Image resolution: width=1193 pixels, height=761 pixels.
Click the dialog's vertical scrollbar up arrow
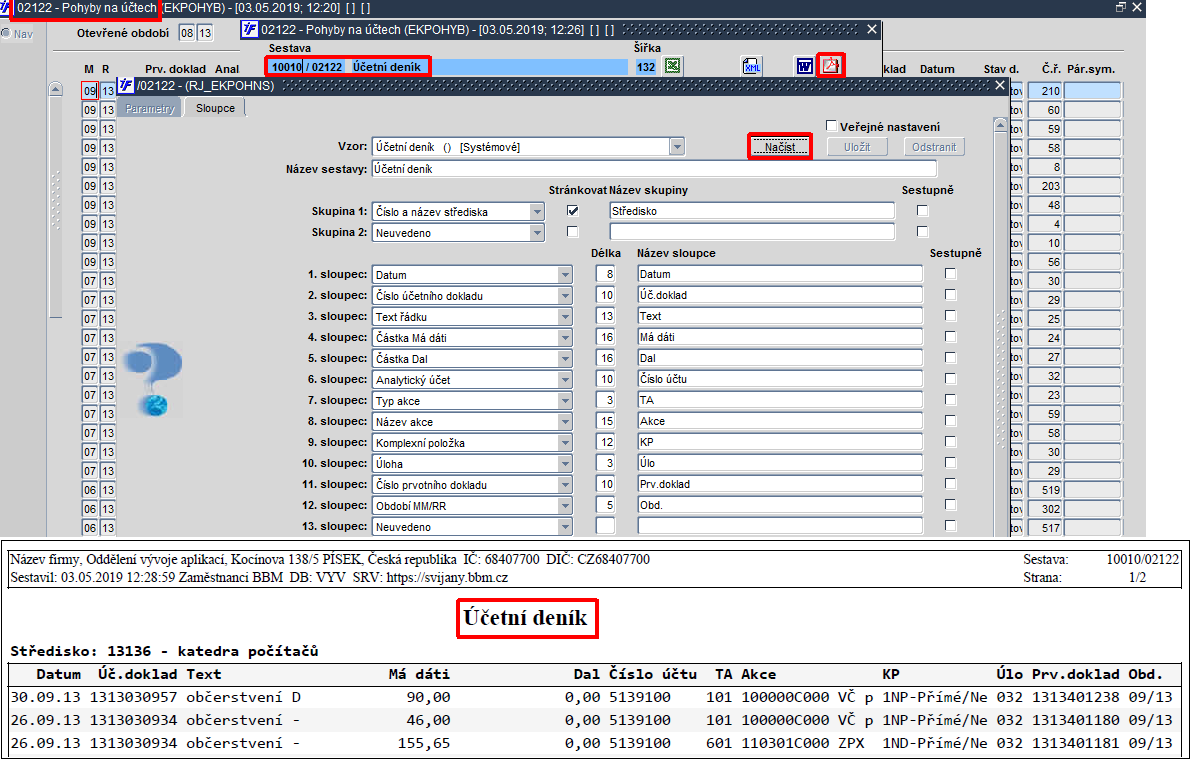tap(1001, 125)
